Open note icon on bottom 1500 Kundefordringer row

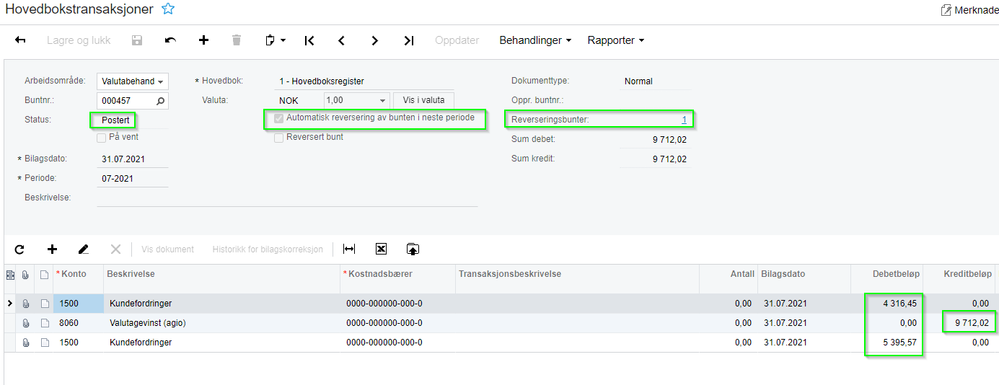44,342
